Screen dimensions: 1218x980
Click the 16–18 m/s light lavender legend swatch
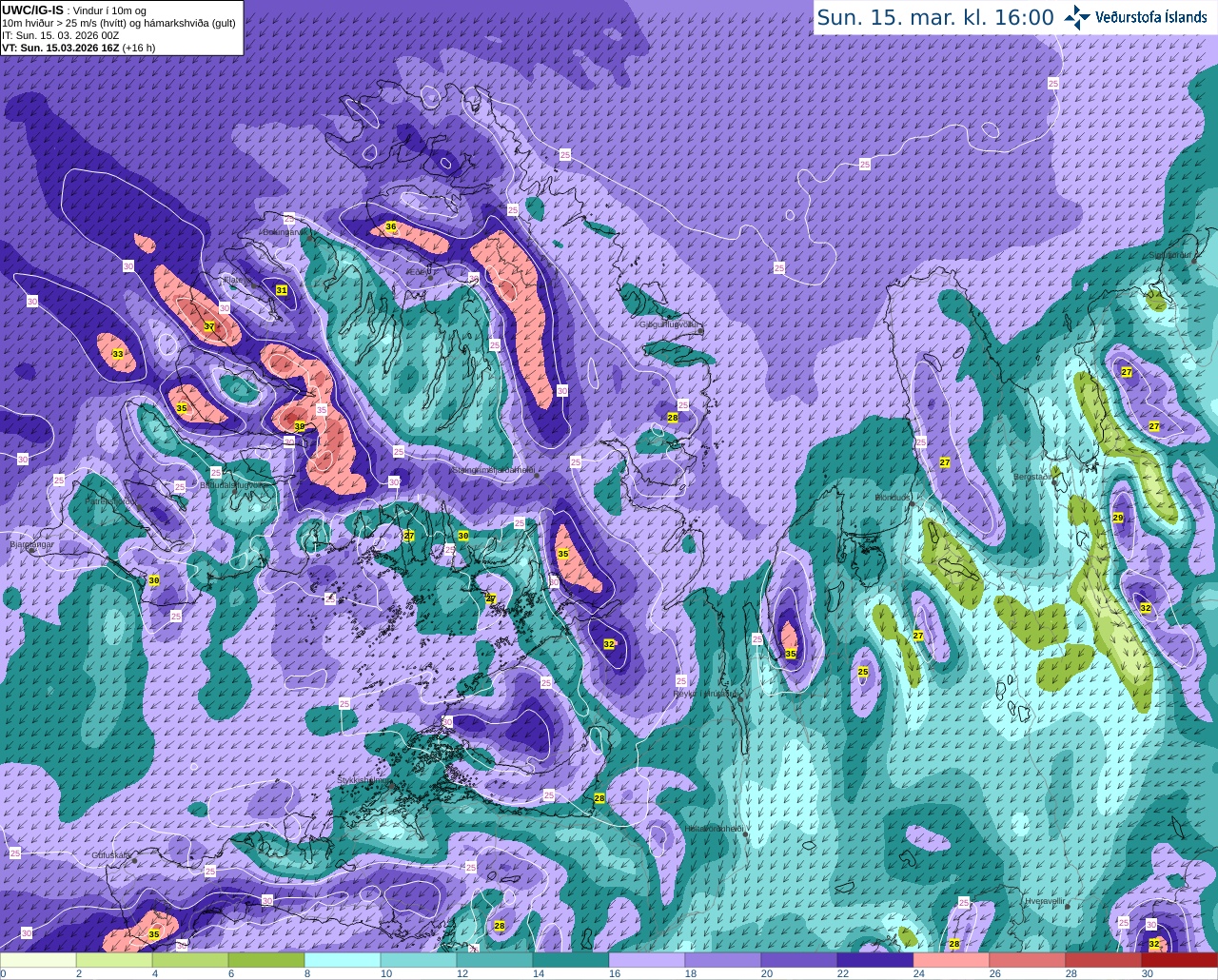coord(647,960)
